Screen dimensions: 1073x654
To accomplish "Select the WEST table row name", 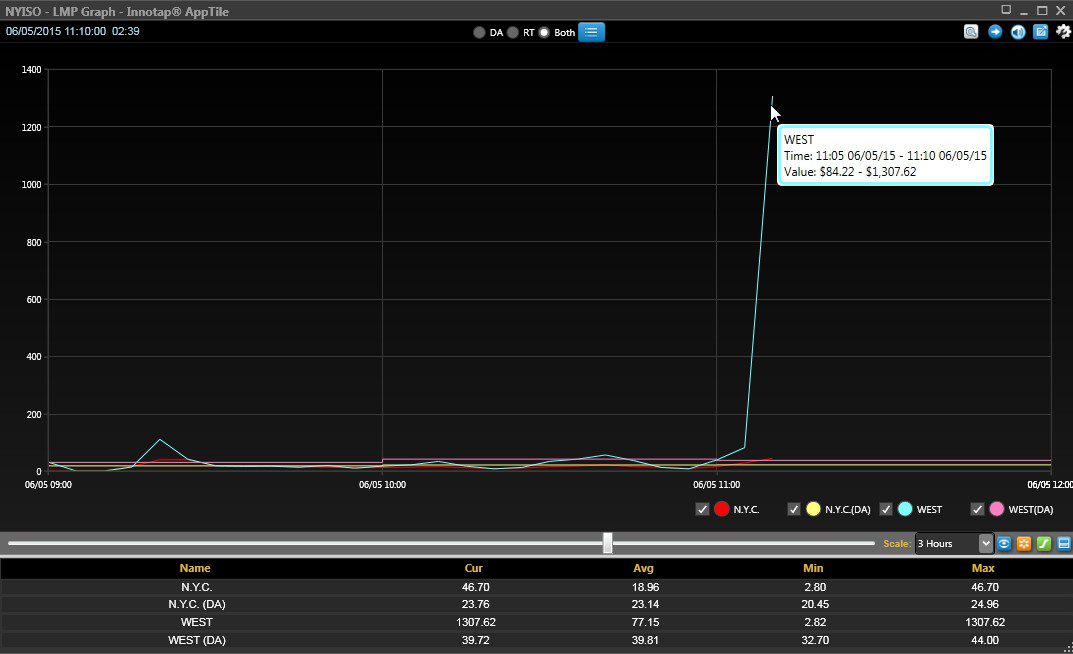I will [196, 622].
